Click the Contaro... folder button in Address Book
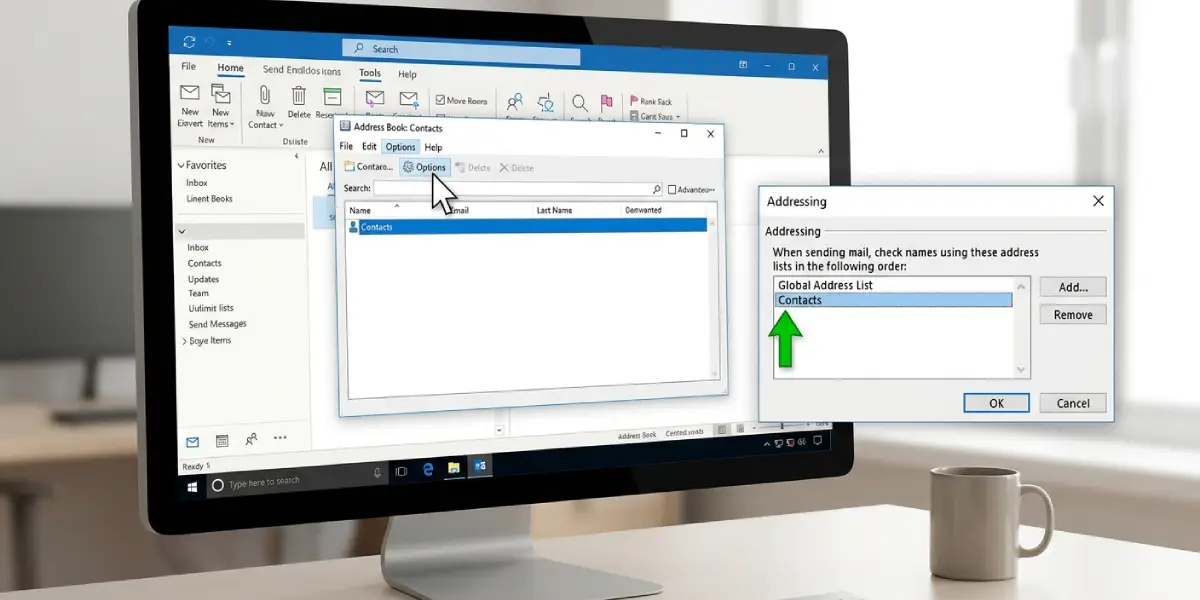This screenshot has width=1200, height=600. [x=369, y=167]
